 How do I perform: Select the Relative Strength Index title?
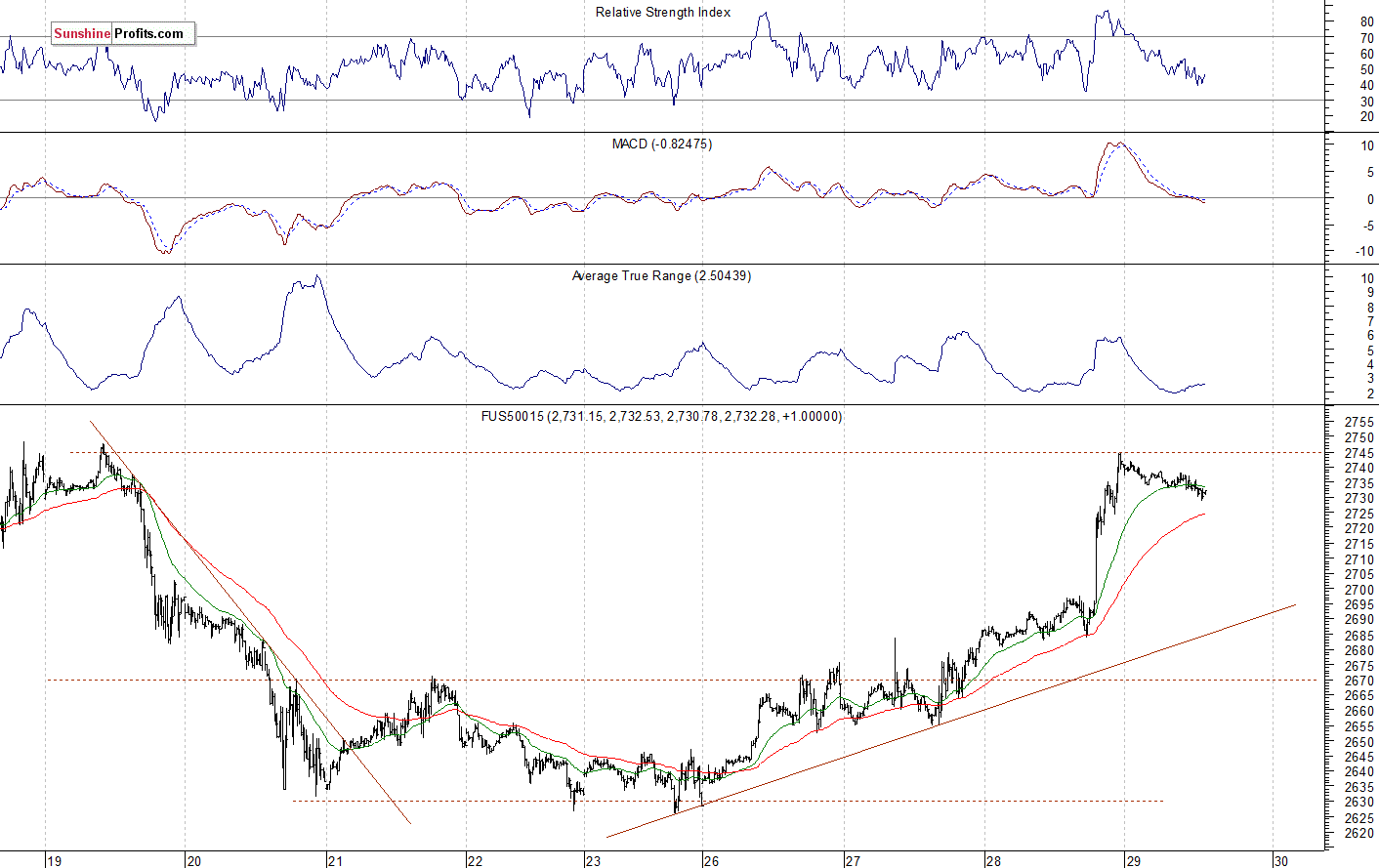coord(663,13)
